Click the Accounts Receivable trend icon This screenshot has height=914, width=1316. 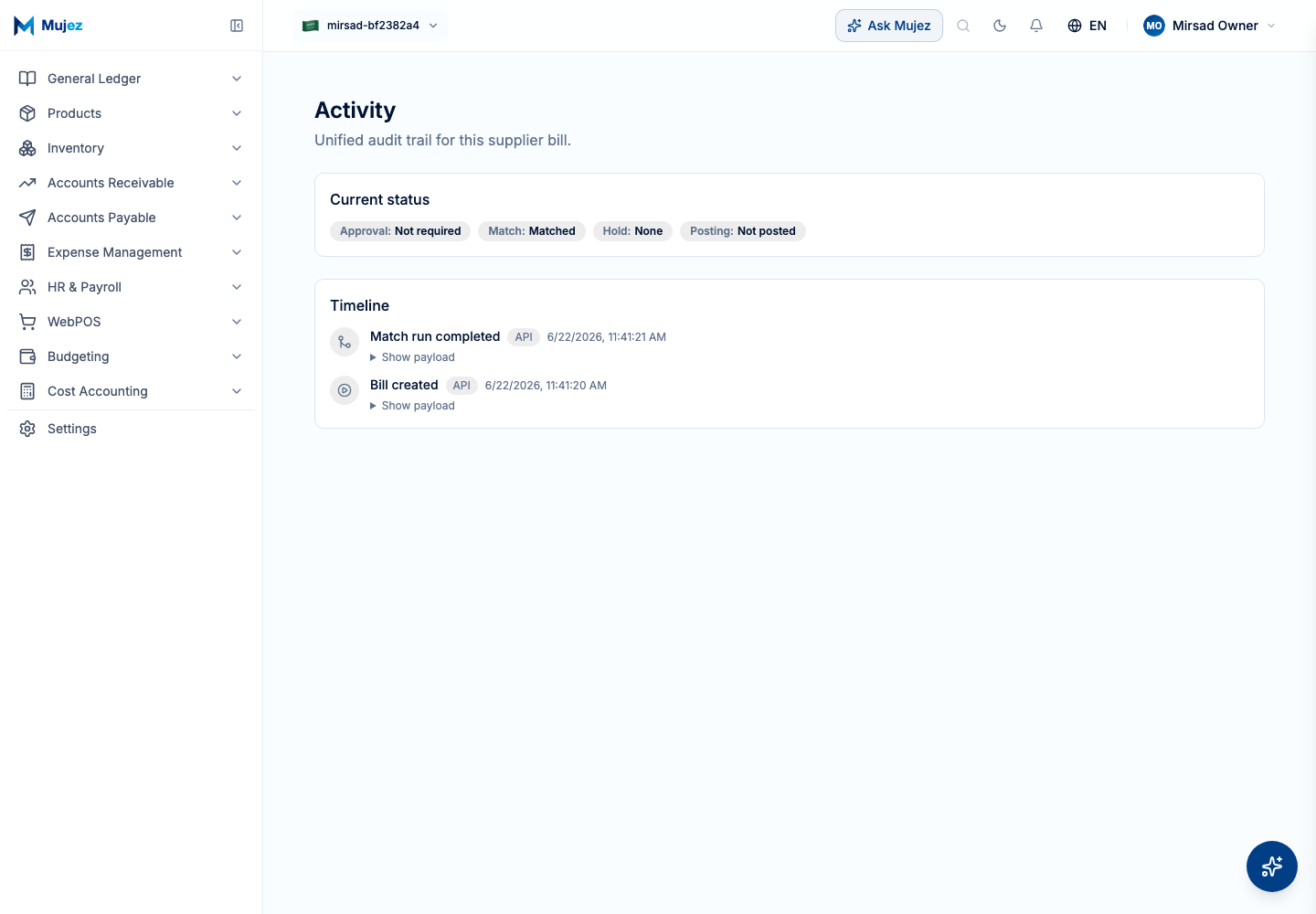(27, 183)
